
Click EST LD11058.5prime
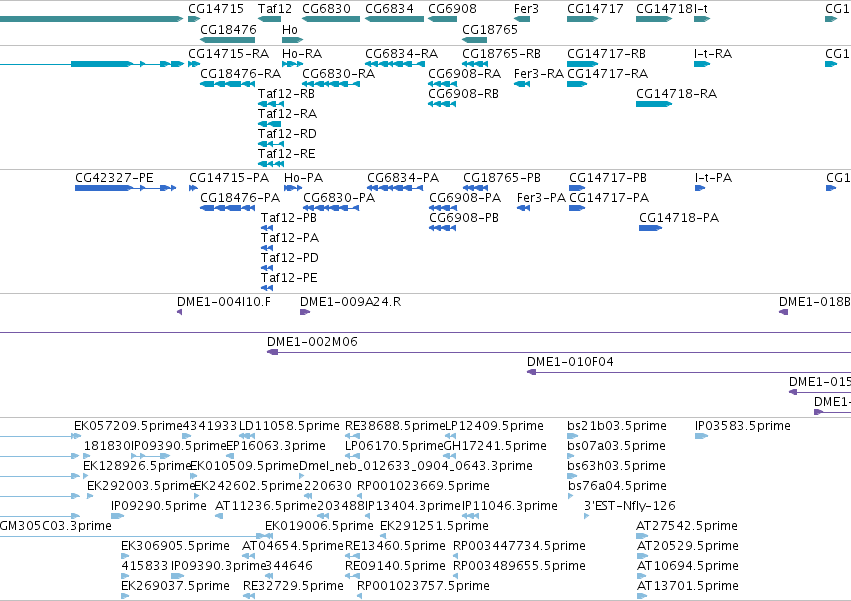point(289,426)
